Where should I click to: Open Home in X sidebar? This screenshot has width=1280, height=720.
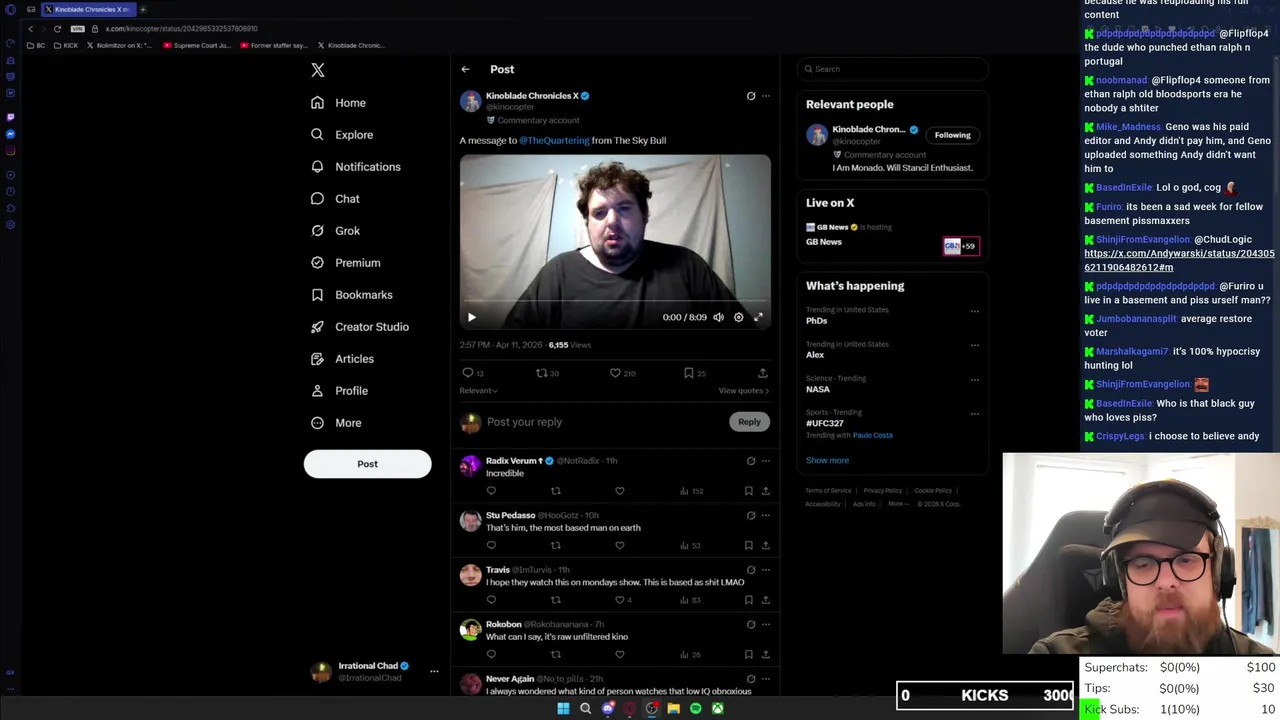pyautogui.click(x=338, y=103)
